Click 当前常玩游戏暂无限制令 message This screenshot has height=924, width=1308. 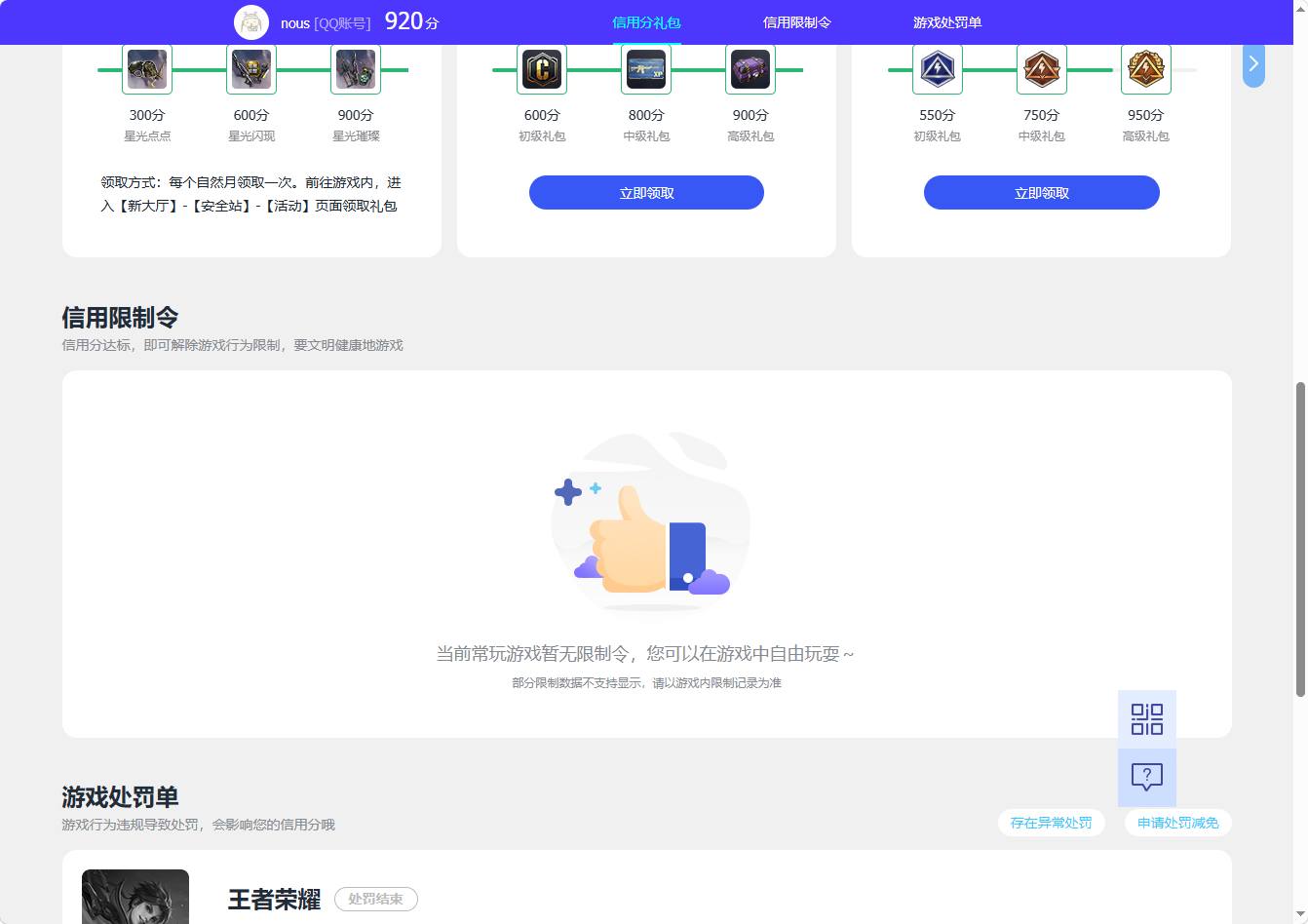645,654
